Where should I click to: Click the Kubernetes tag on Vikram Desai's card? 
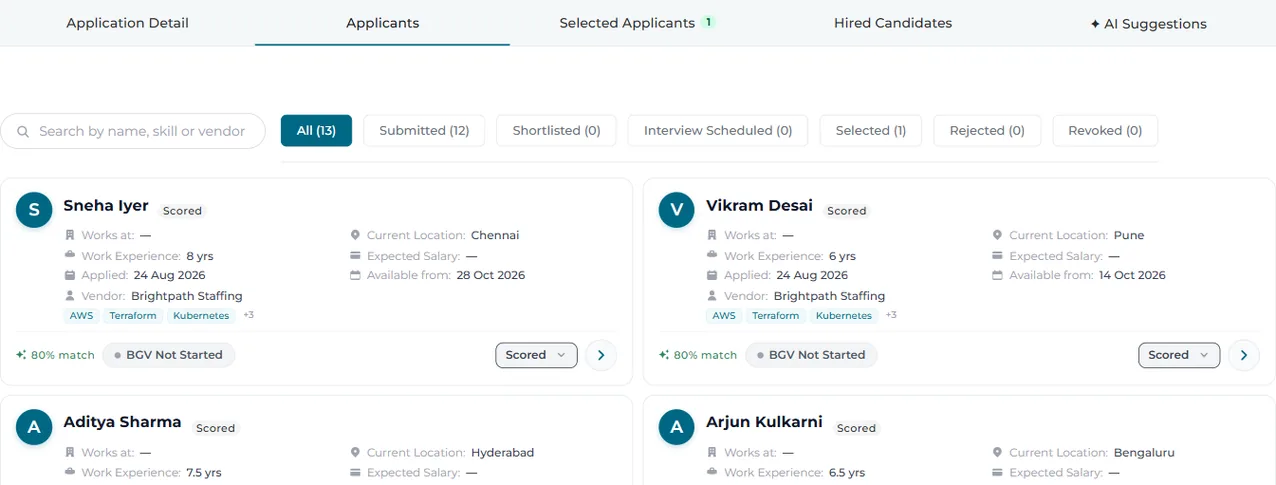click(844, 316)
